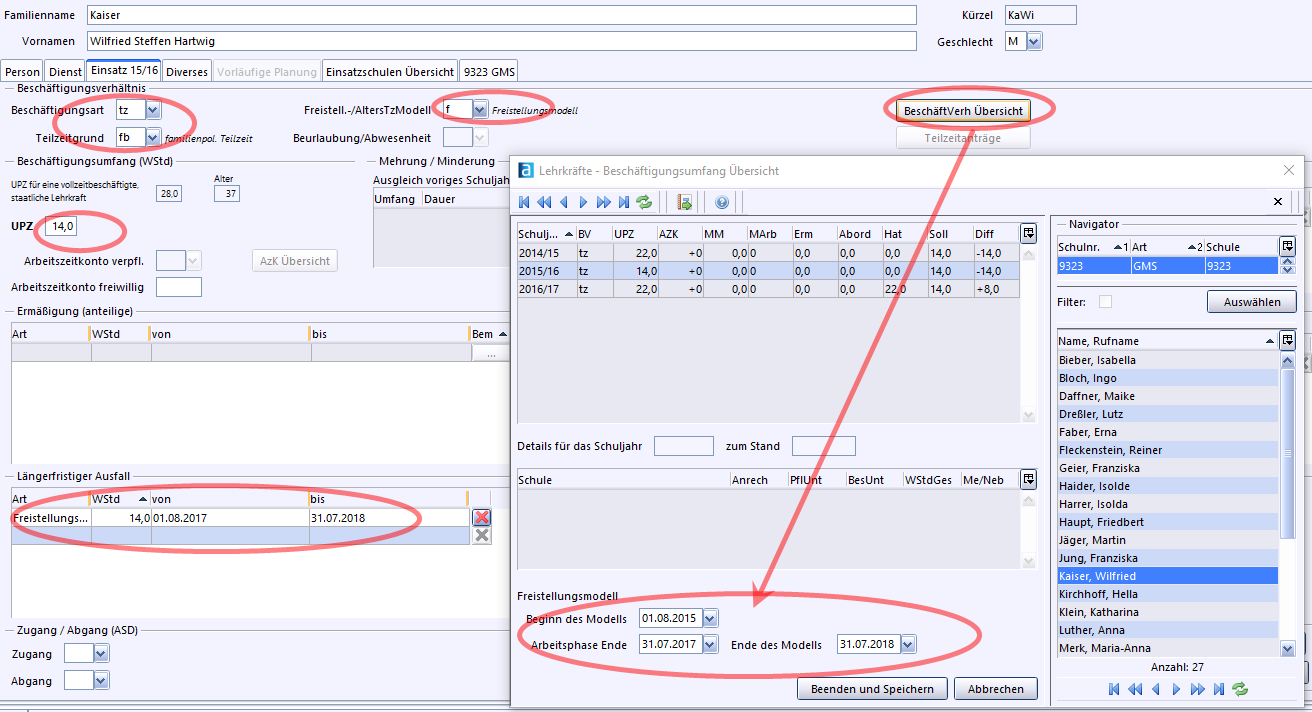Open Diverses tab
Image resolution: width=1312 pixels, height=712 pixels.
click(187, 72)
